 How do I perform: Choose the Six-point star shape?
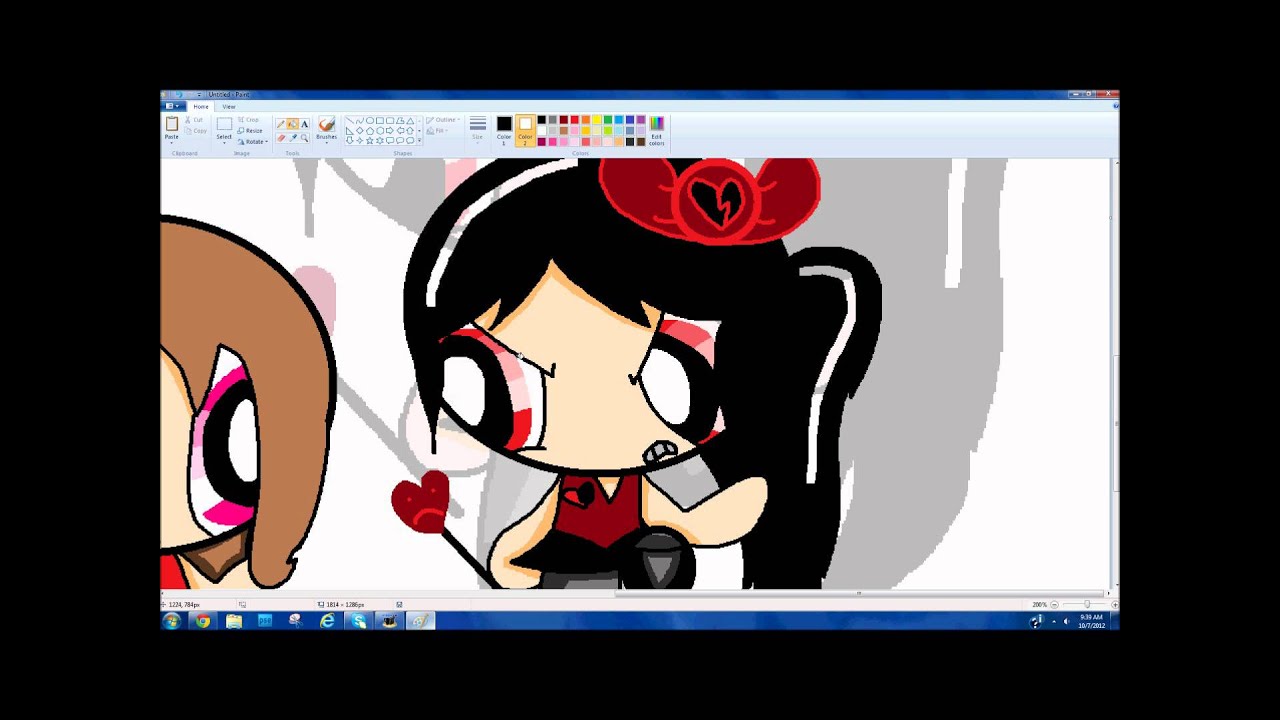point(380,140)
